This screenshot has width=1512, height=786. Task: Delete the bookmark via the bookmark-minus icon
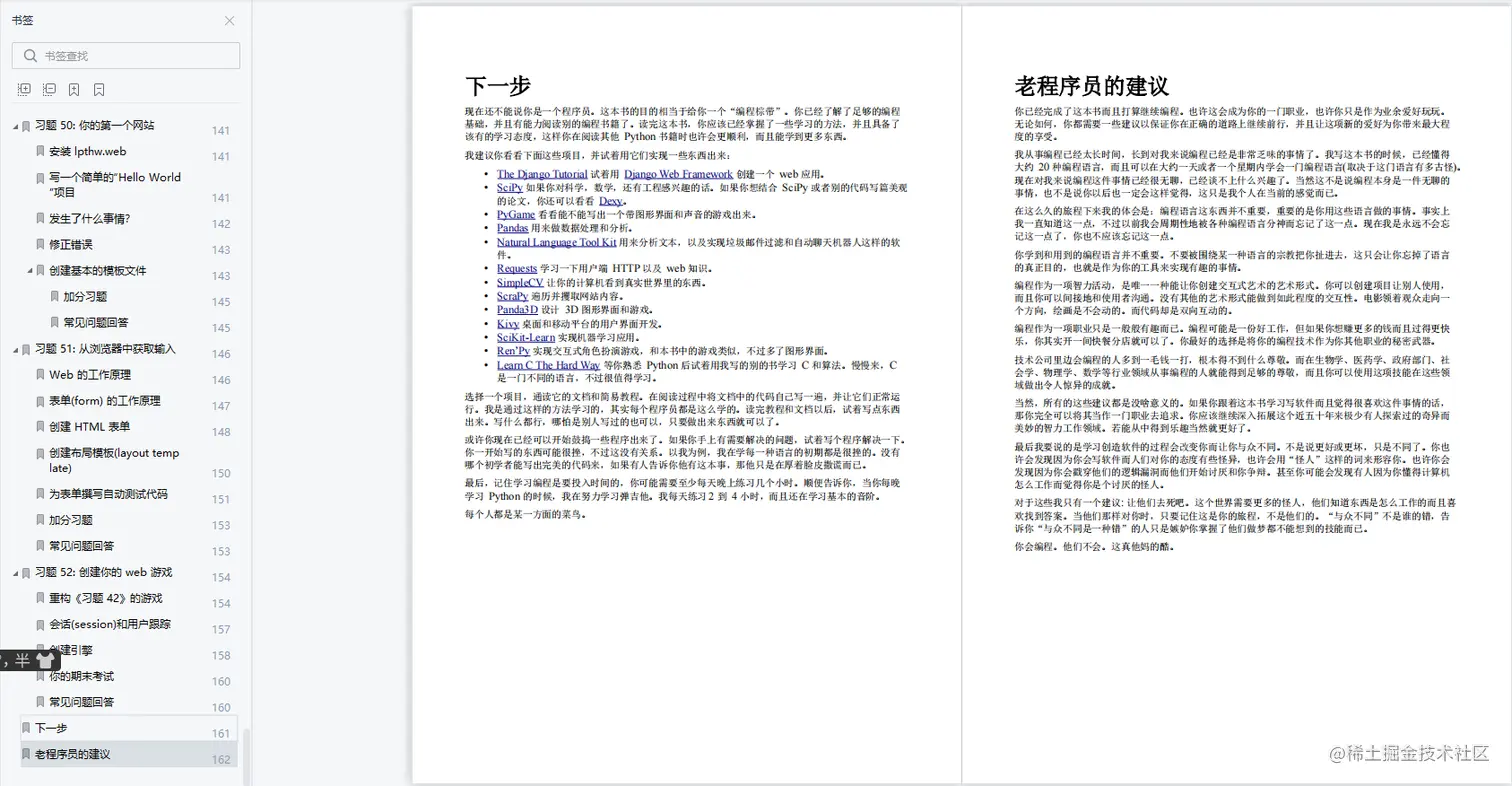[99, 89]
